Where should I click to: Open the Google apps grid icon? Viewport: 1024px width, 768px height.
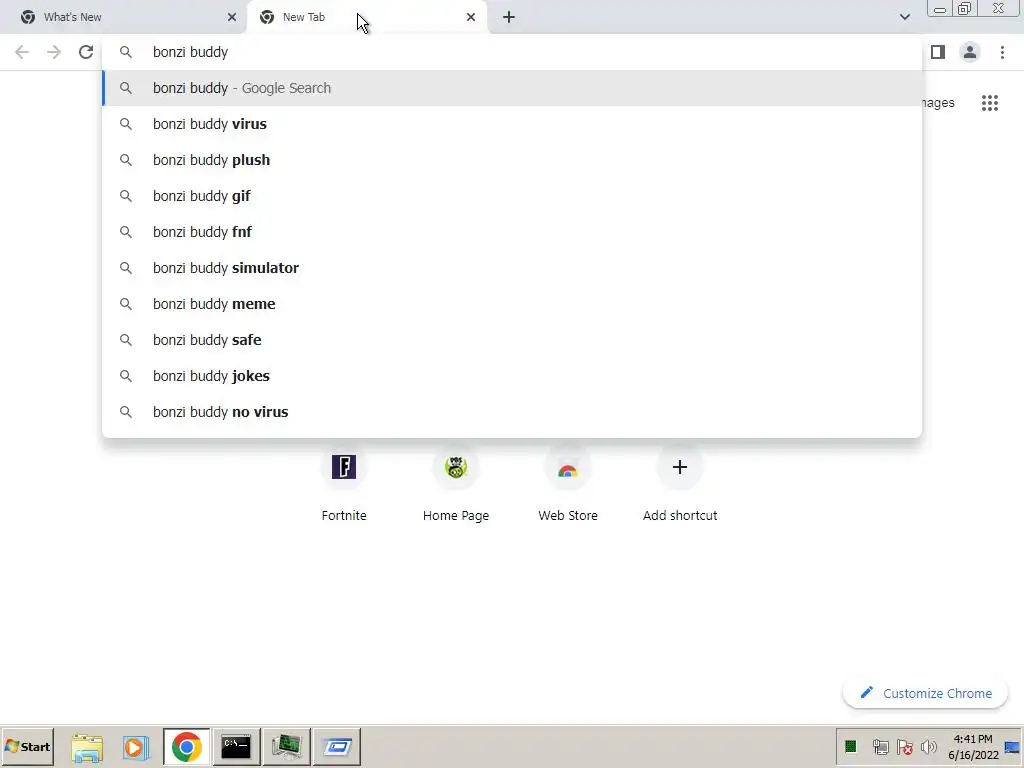[989, 103]
